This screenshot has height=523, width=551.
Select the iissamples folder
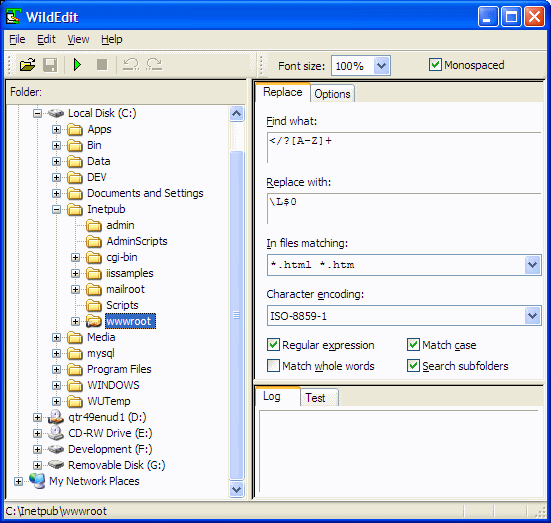click(130, 273)
